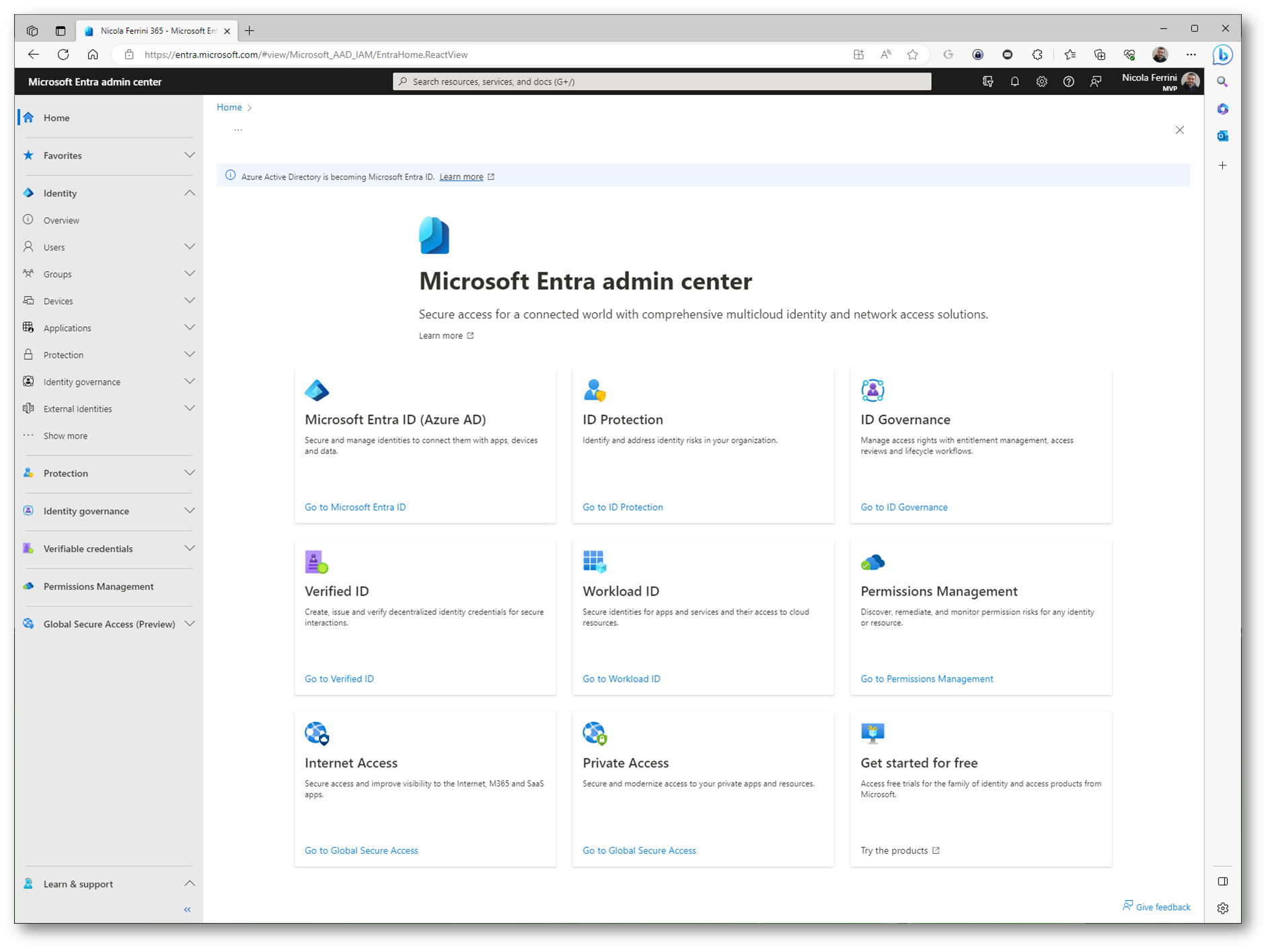1270x952 pixels.
Task: Open sidebar search magnifier icon
Action: 1222,81
